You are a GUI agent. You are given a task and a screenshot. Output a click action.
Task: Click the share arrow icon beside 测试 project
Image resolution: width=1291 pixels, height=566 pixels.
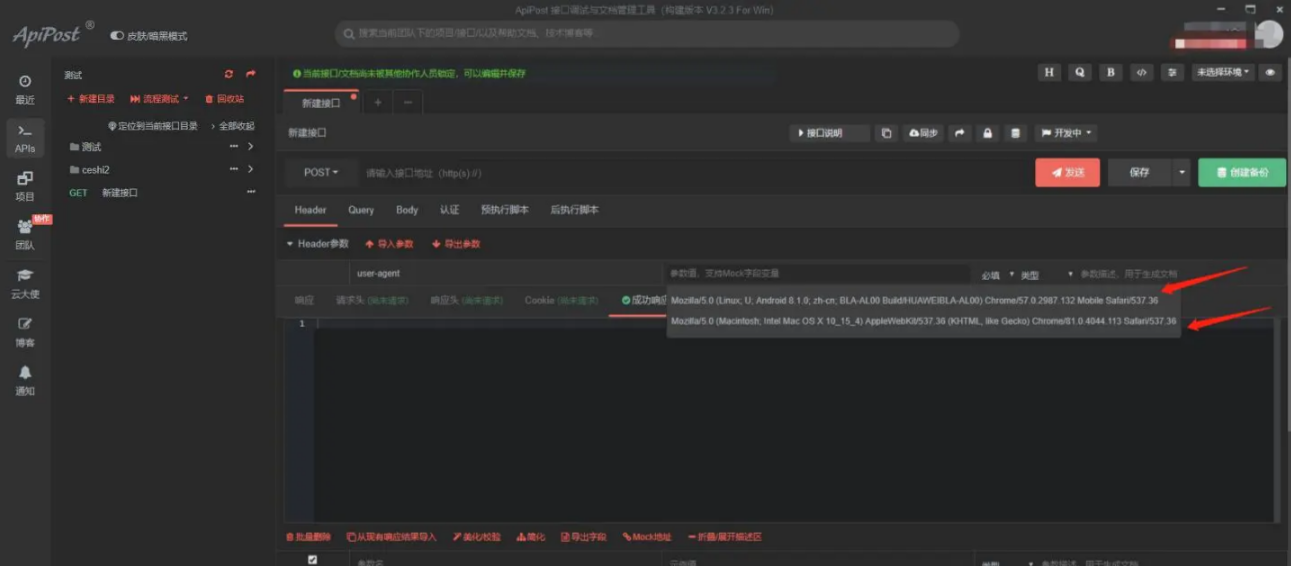click(x=251, y=74)
